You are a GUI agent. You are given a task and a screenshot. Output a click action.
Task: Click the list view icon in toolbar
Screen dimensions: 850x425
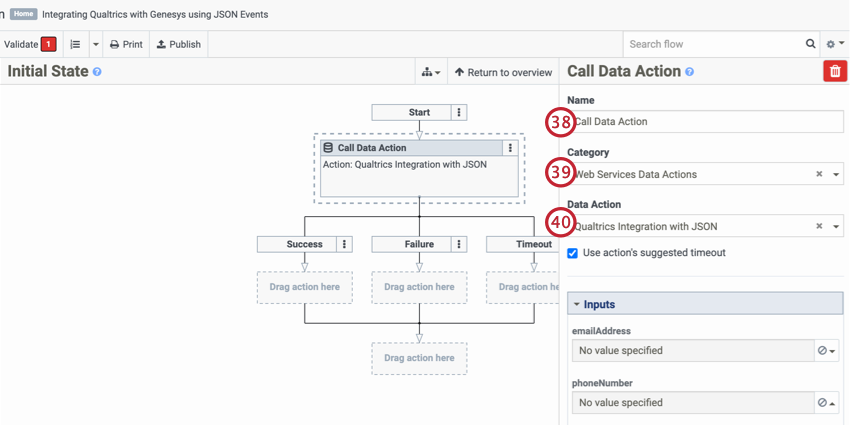click(75, 44)
